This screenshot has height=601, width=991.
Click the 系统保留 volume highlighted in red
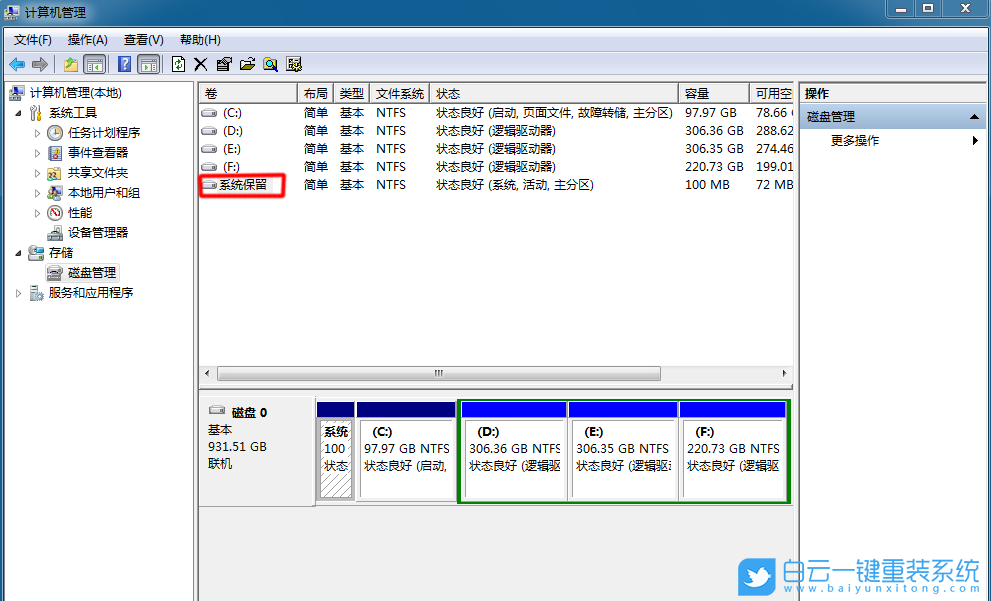pyautogui.click(x=243, y=185)
